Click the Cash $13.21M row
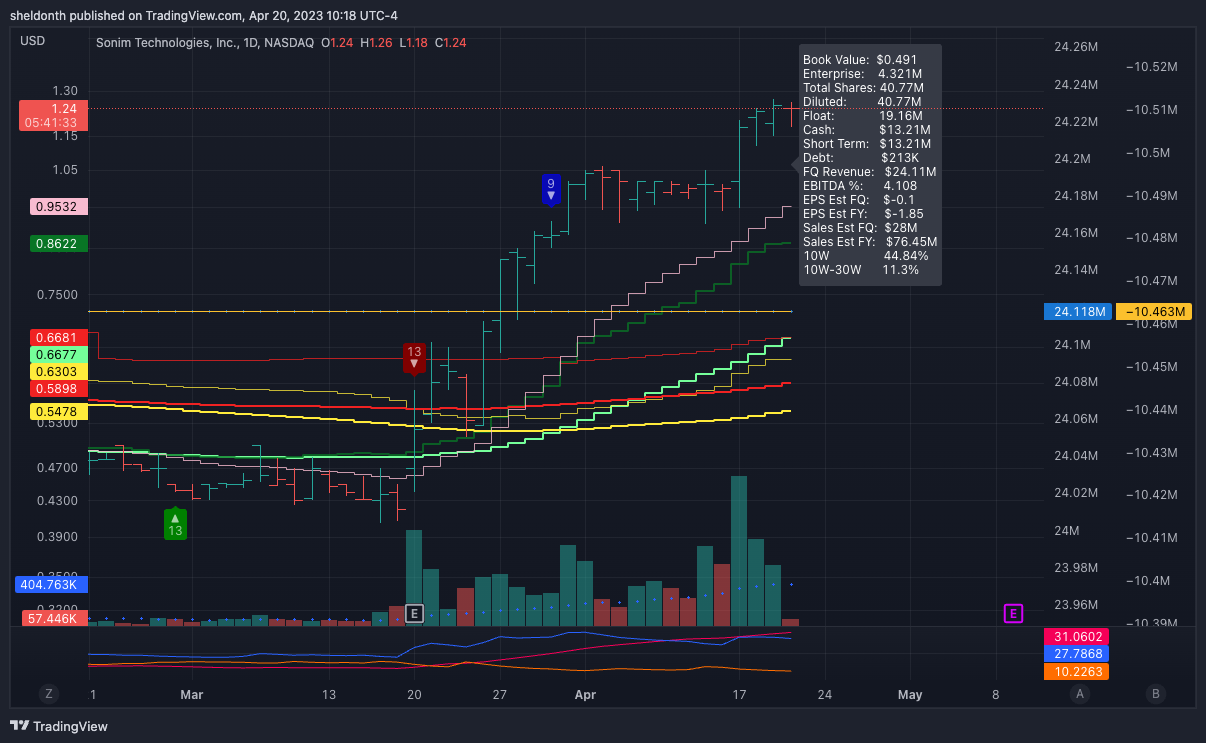This screenshot has height=743, width=1206. tap(866, 130)
